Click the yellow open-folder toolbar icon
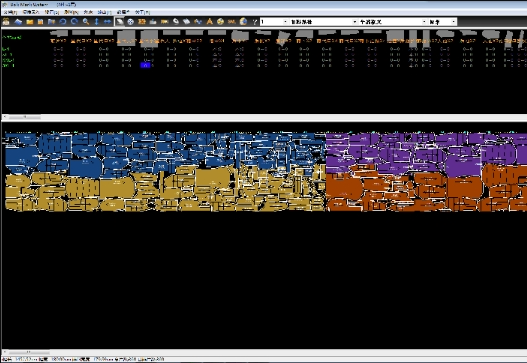 point(30,22)
